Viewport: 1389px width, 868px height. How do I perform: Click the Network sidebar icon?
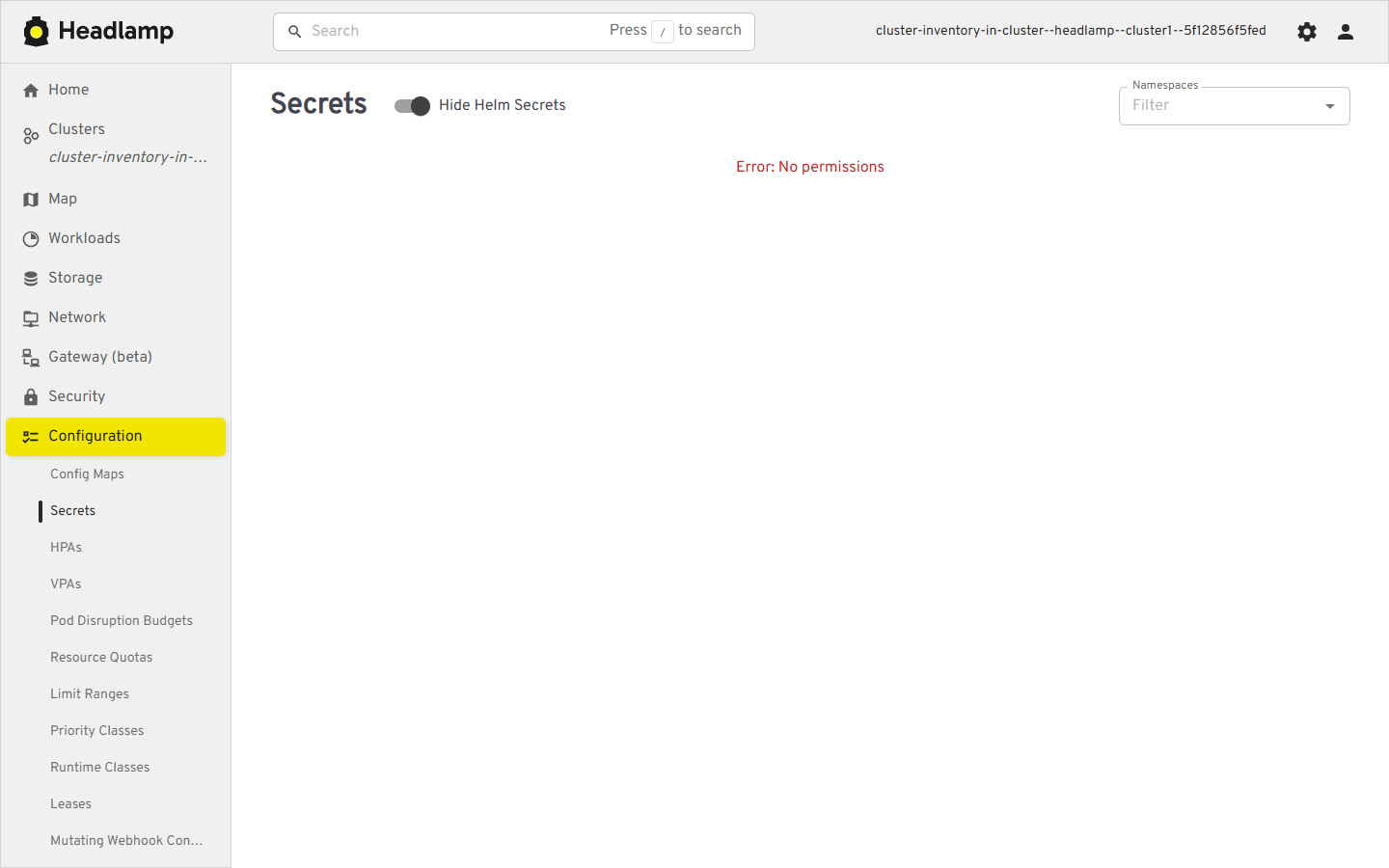pos(31,317)
